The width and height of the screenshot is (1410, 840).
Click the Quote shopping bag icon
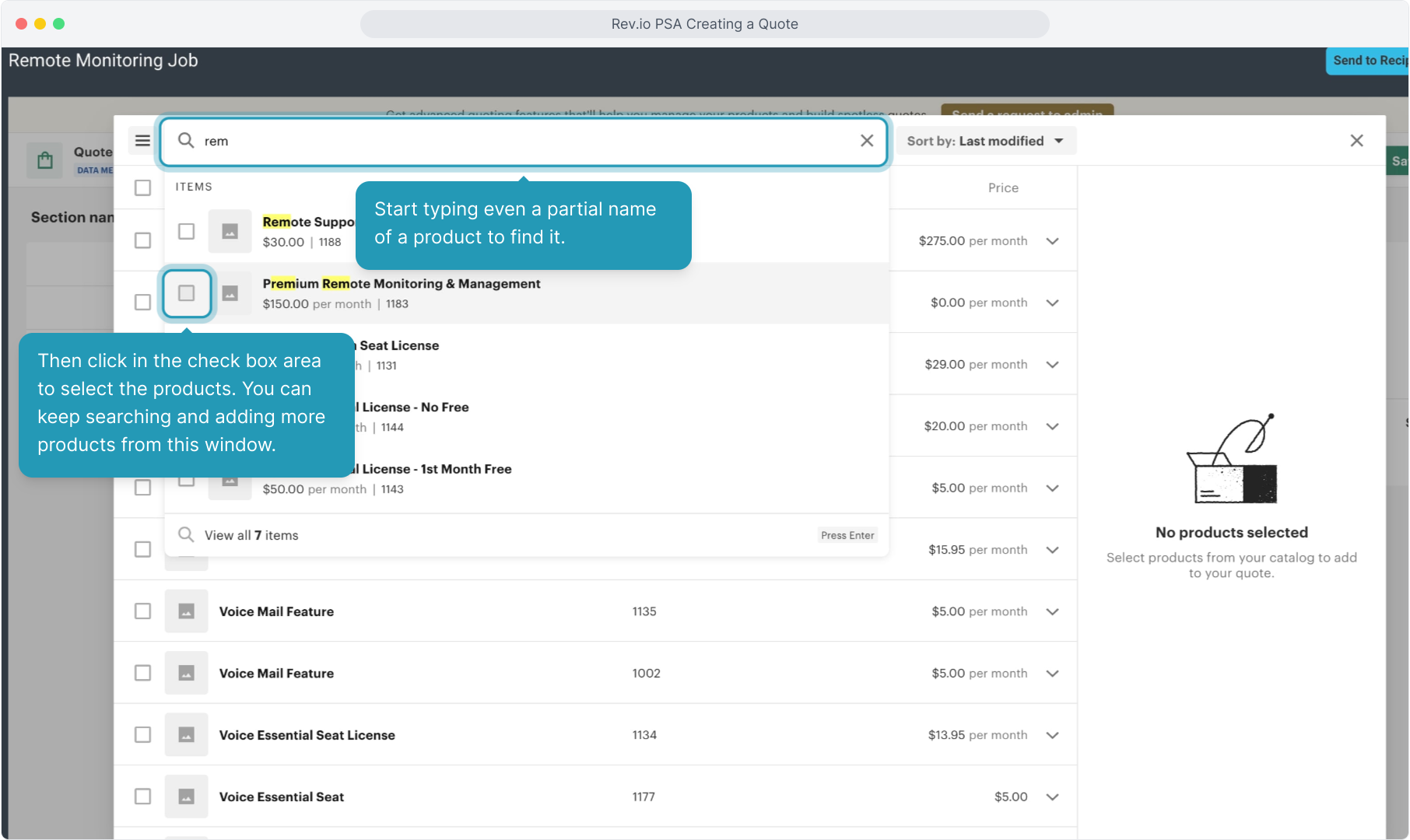tap(45, 160)
